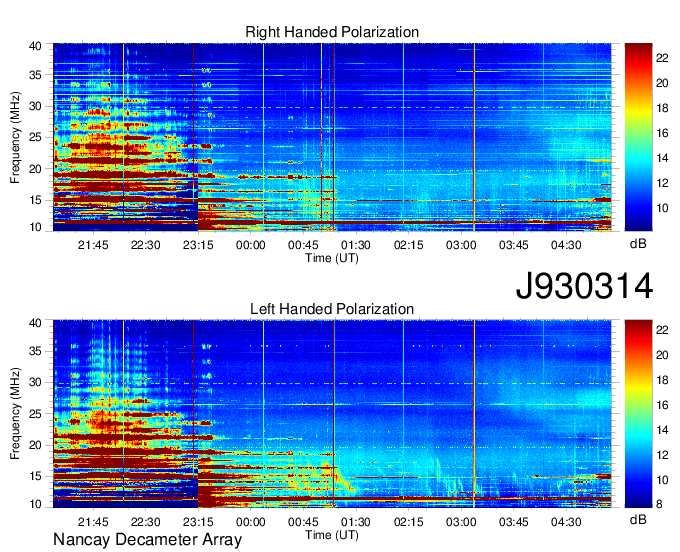Click the "dB" label under upper color bar
This screenshot has height=552, width=680.
638,244
